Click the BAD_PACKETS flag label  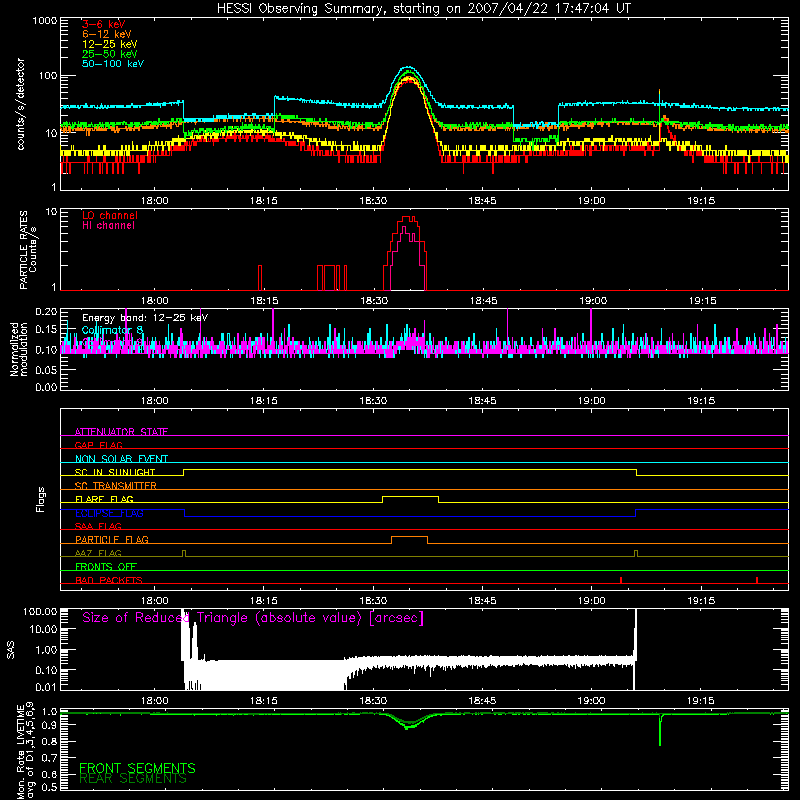108,580
